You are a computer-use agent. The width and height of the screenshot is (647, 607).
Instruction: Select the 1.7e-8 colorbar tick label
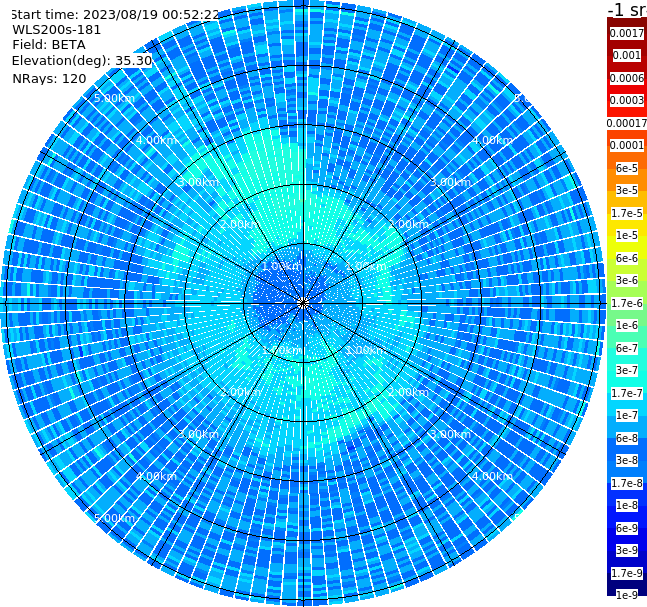[627, 483]
